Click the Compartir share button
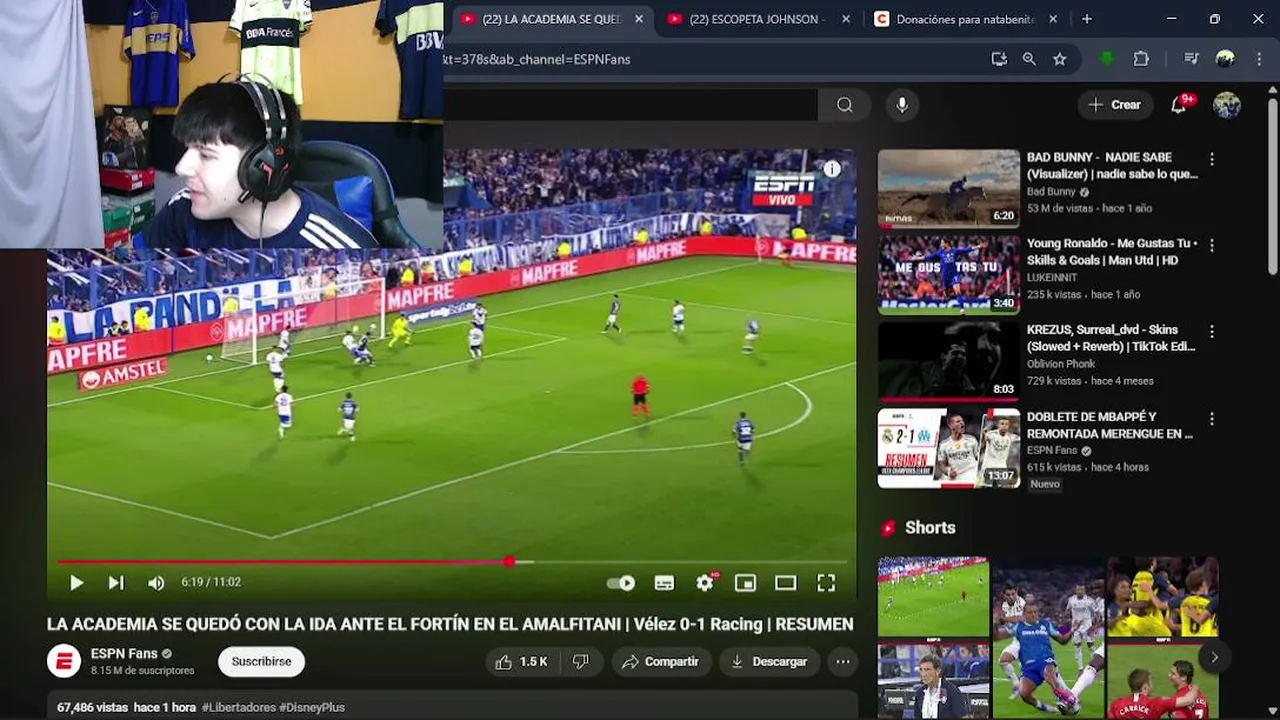This screenshot has height=720, width=1280. pos(660,662)
